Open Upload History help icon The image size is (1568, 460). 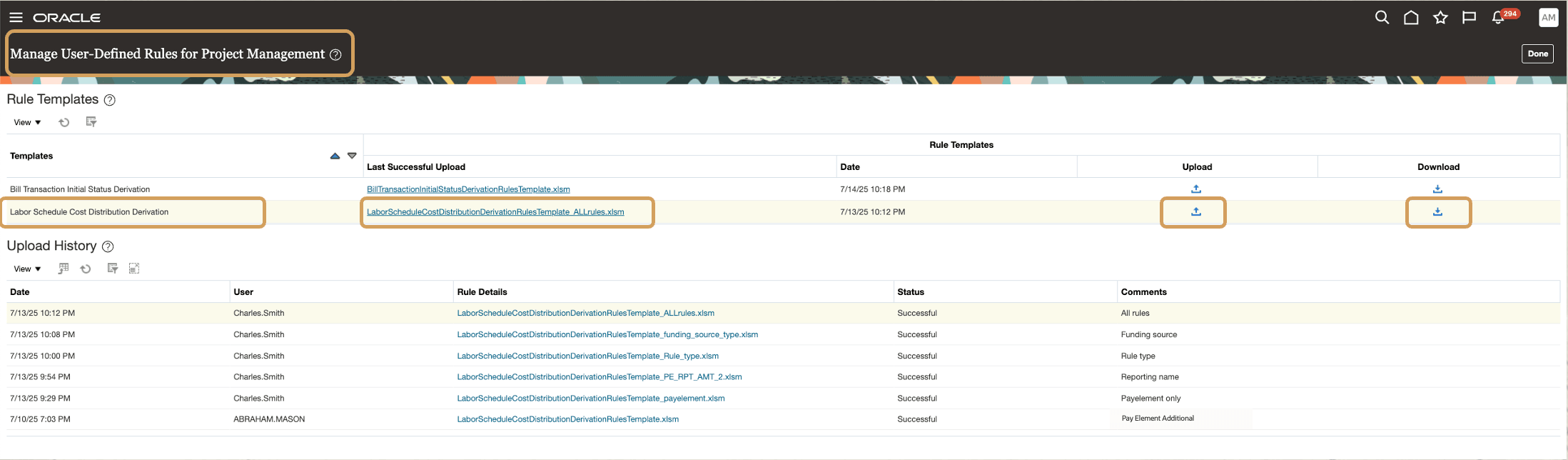click(108, 246)
